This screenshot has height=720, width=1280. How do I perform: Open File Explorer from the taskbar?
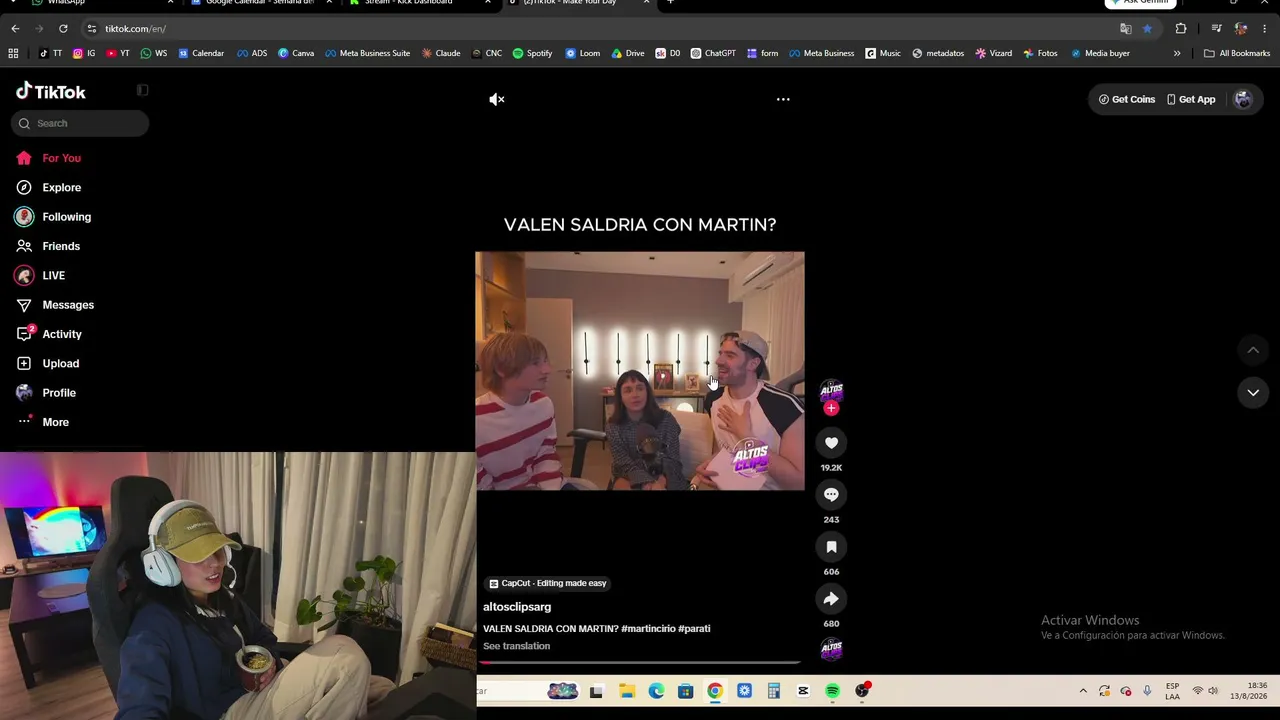[x=627, y=691]
